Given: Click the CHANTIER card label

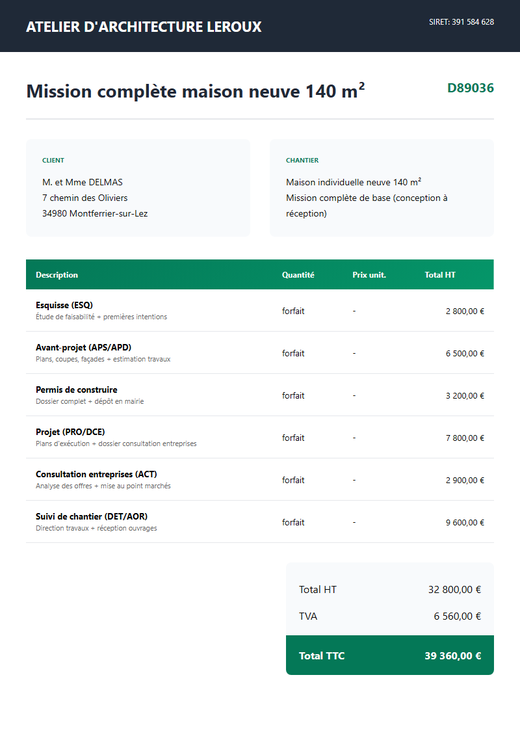Looking at the screenshot, I should [302, 160].
